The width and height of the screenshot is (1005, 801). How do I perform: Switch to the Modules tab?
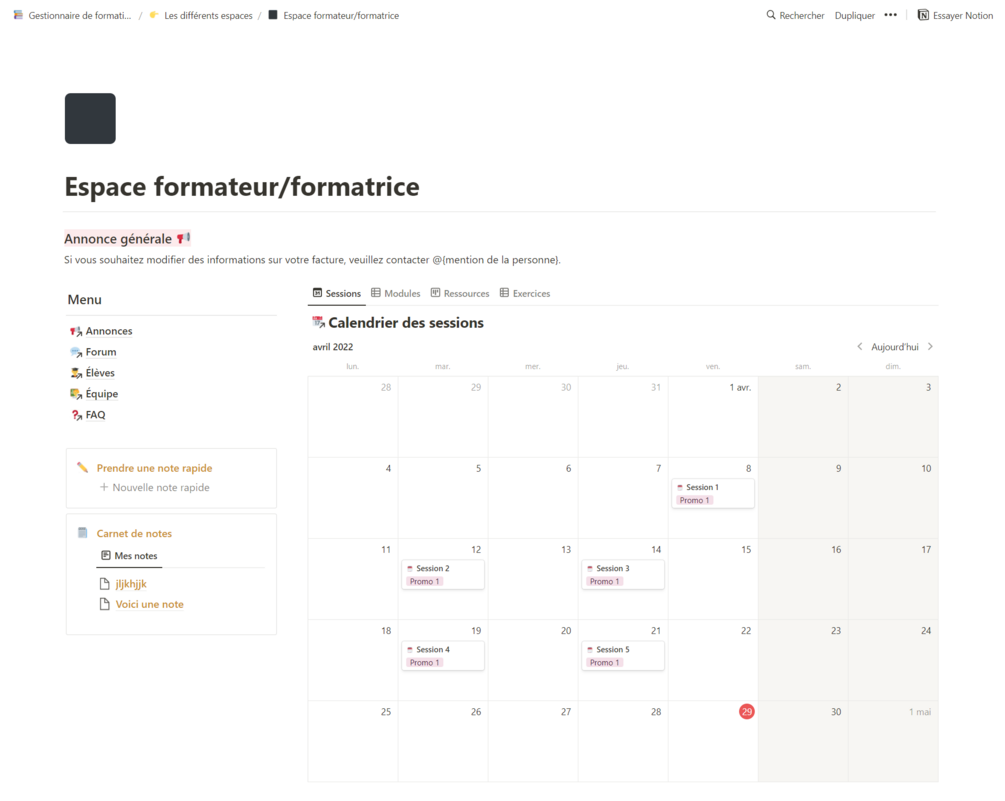point(395,294)
